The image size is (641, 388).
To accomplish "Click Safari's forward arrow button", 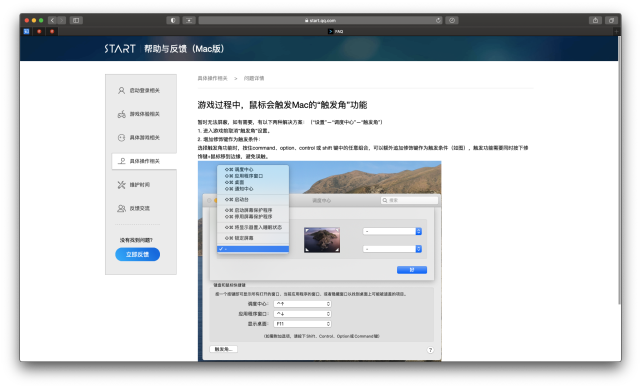I will [x=62, y=20].
